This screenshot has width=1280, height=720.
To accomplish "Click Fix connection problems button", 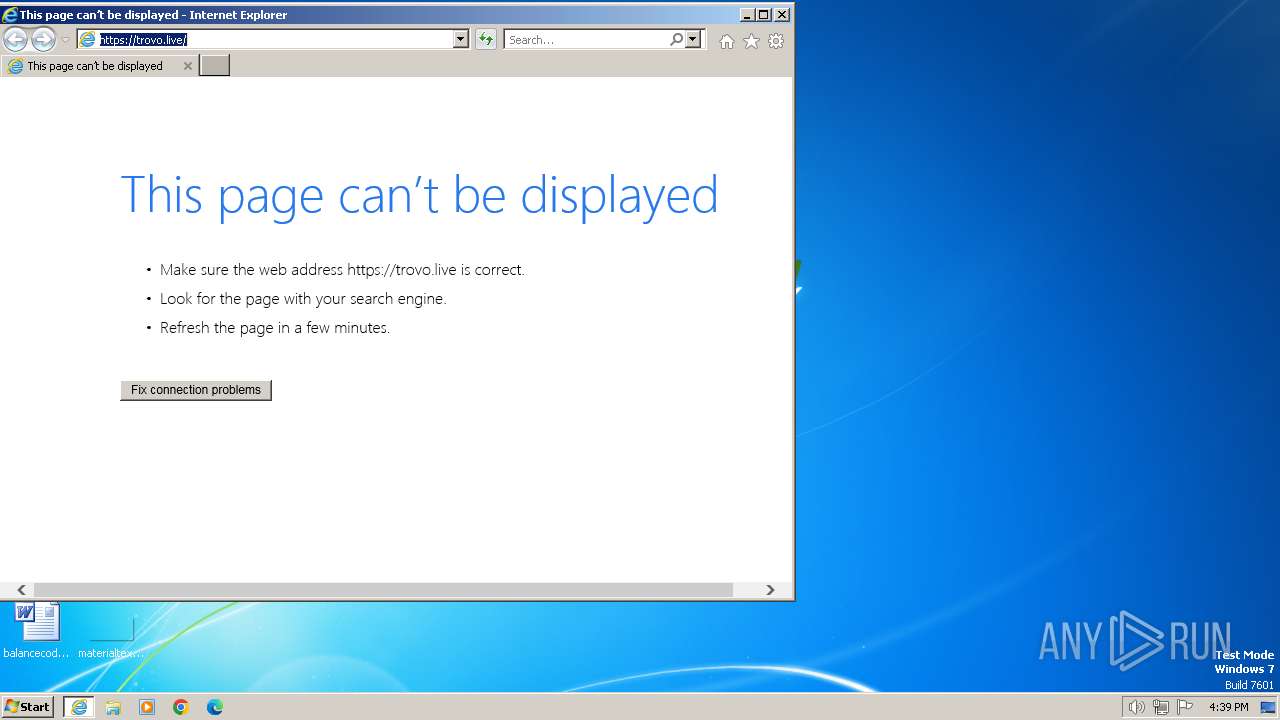I will coord(196,390).
